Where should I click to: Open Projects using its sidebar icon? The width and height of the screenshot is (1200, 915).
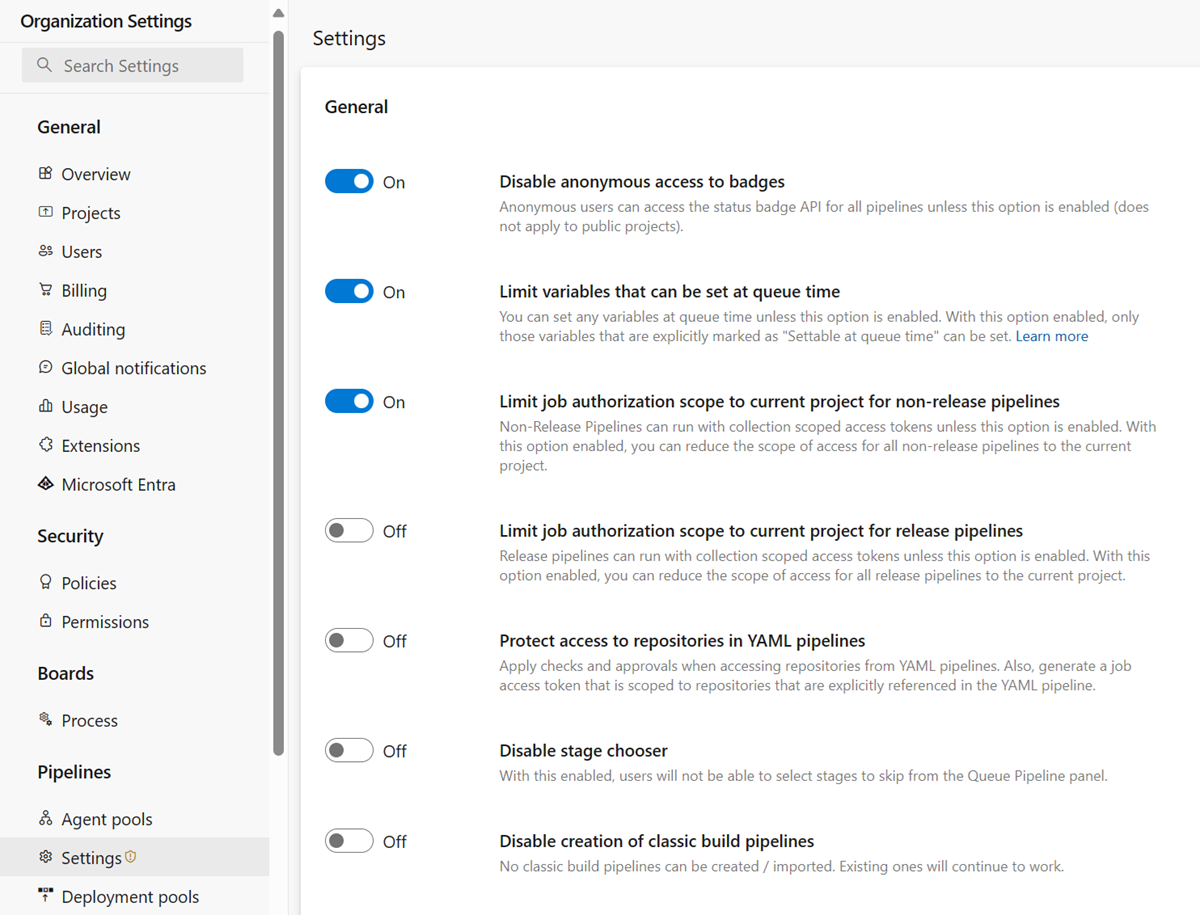[46, 212]
